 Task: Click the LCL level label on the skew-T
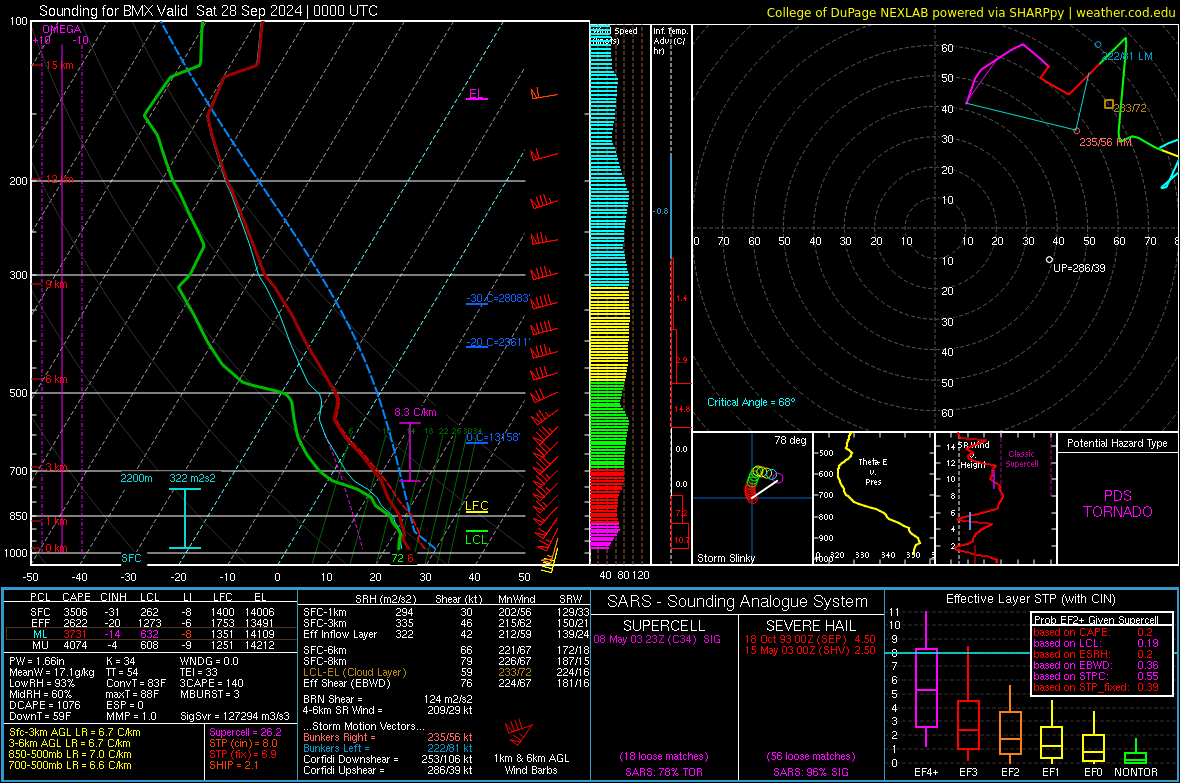[476, 539]
